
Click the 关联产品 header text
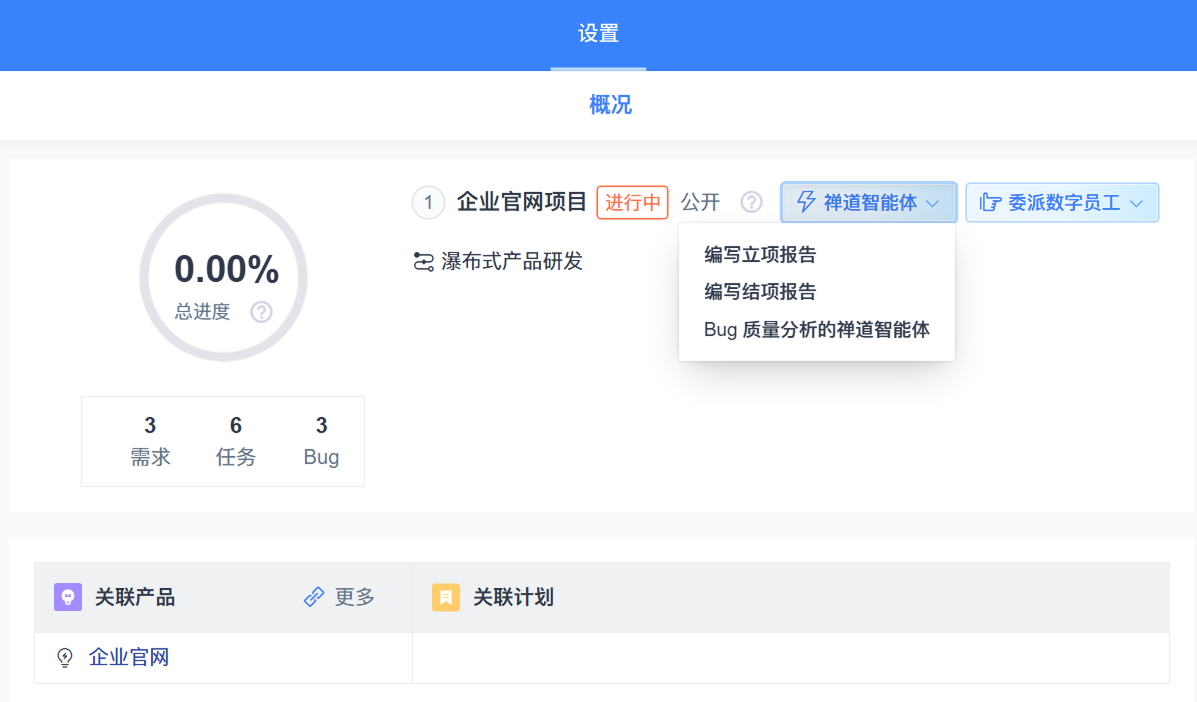point(134,597)
